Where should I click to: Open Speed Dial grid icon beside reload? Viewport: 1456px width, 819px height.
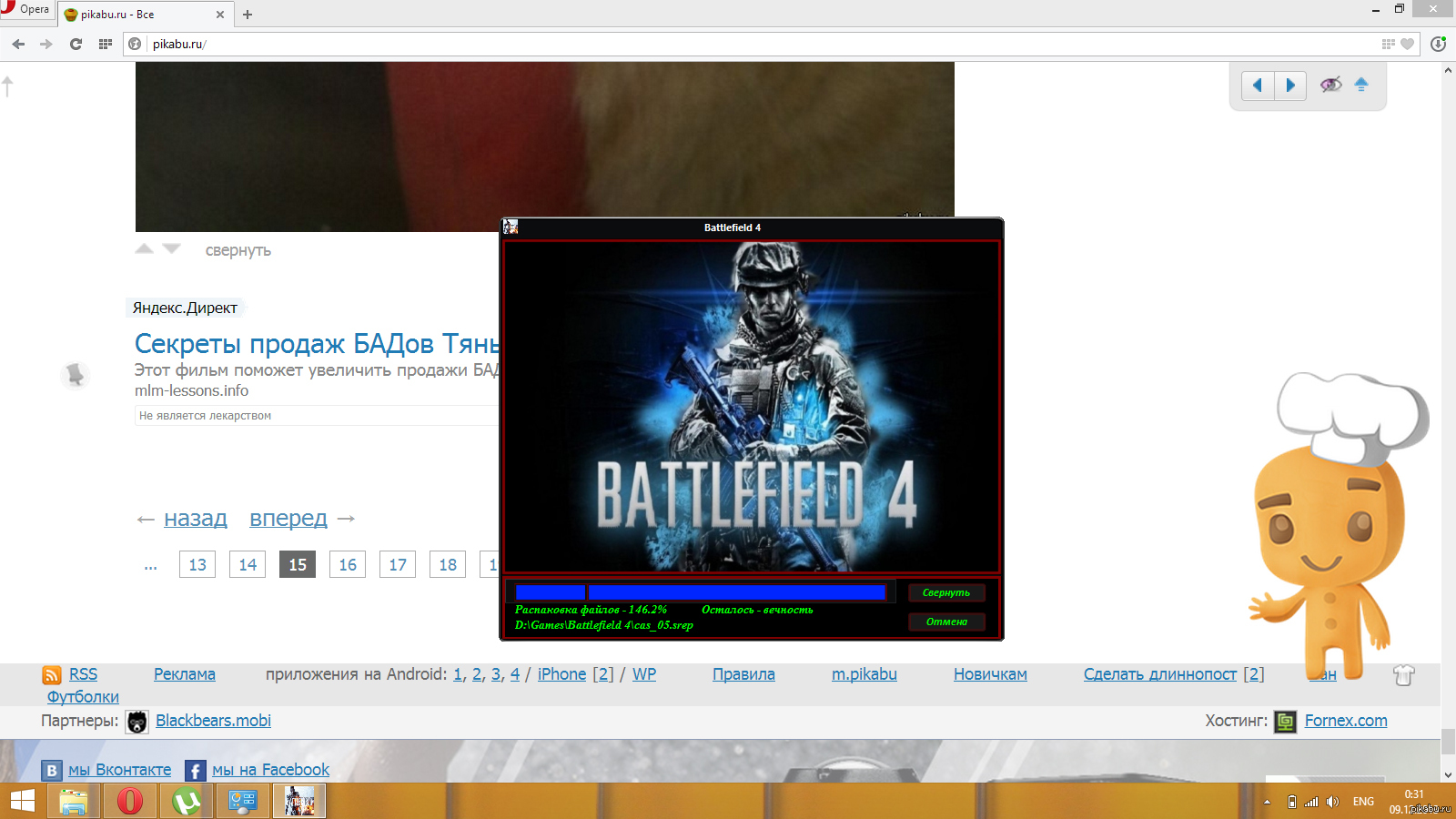106,44
